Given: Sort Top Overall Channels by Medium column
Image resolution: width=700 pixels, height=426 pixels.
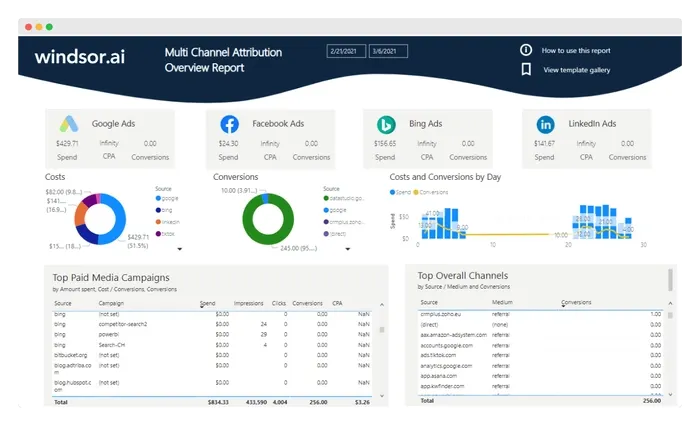Looking at the screenshot, I should point(502,302).
